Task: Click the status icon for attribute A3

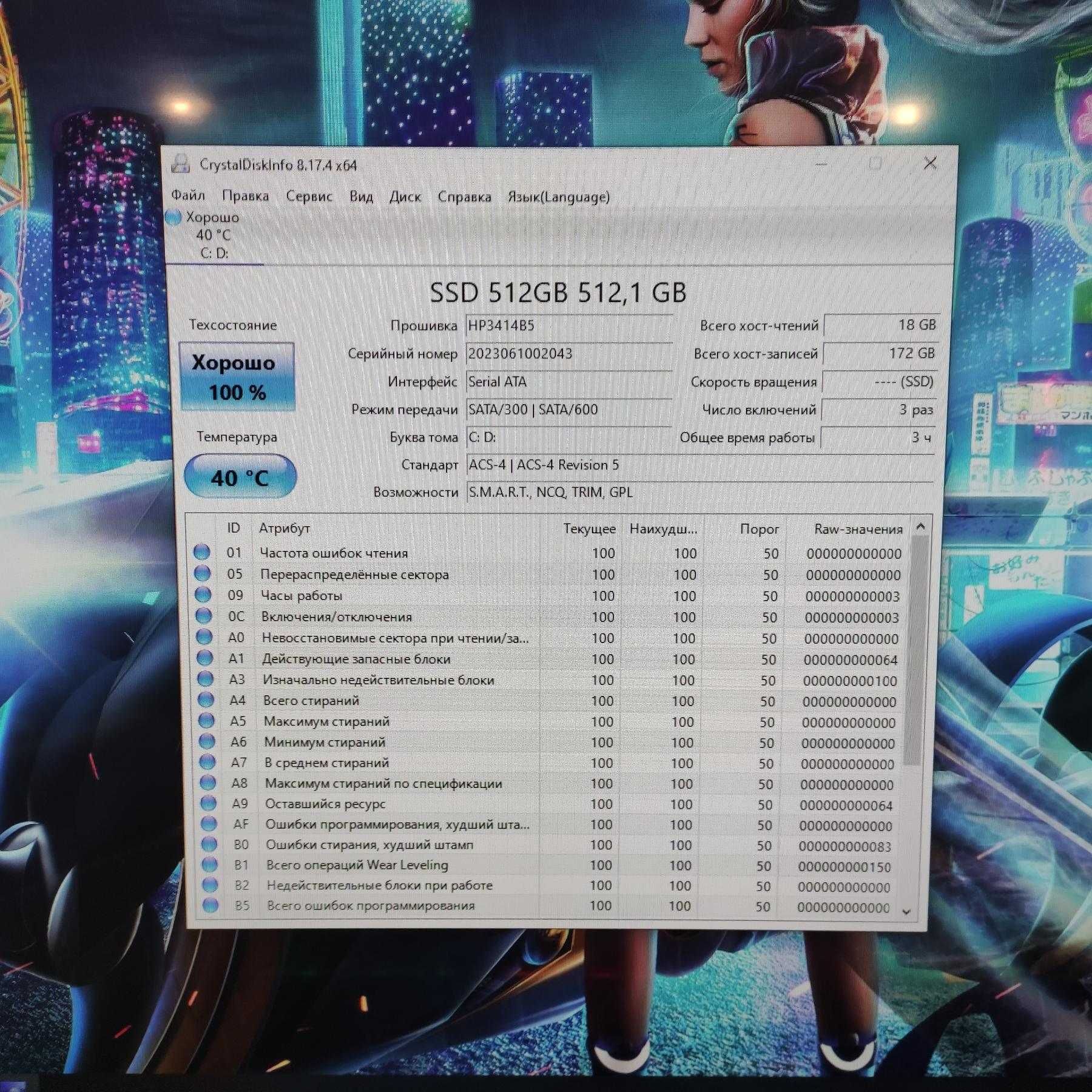Action: point(205,679)
